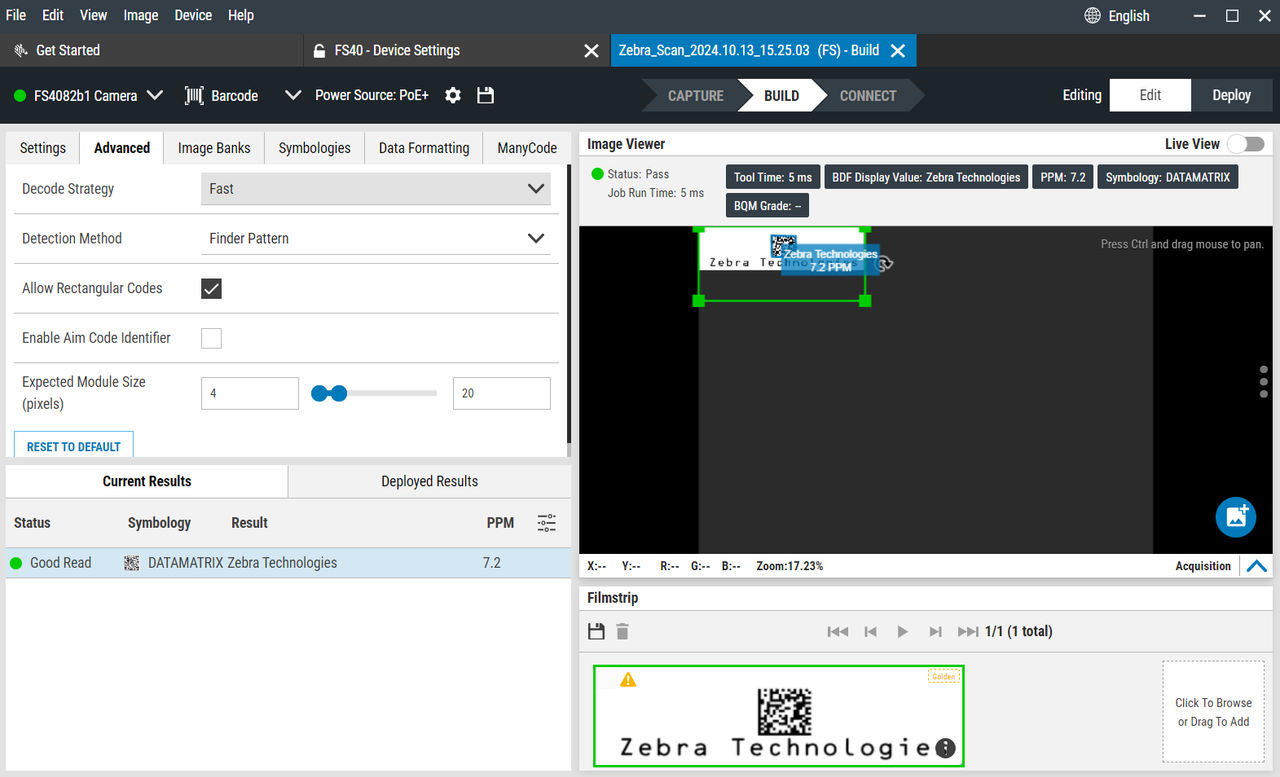Open the Settings tab
Screen dimensions: 1280x777
43,148
